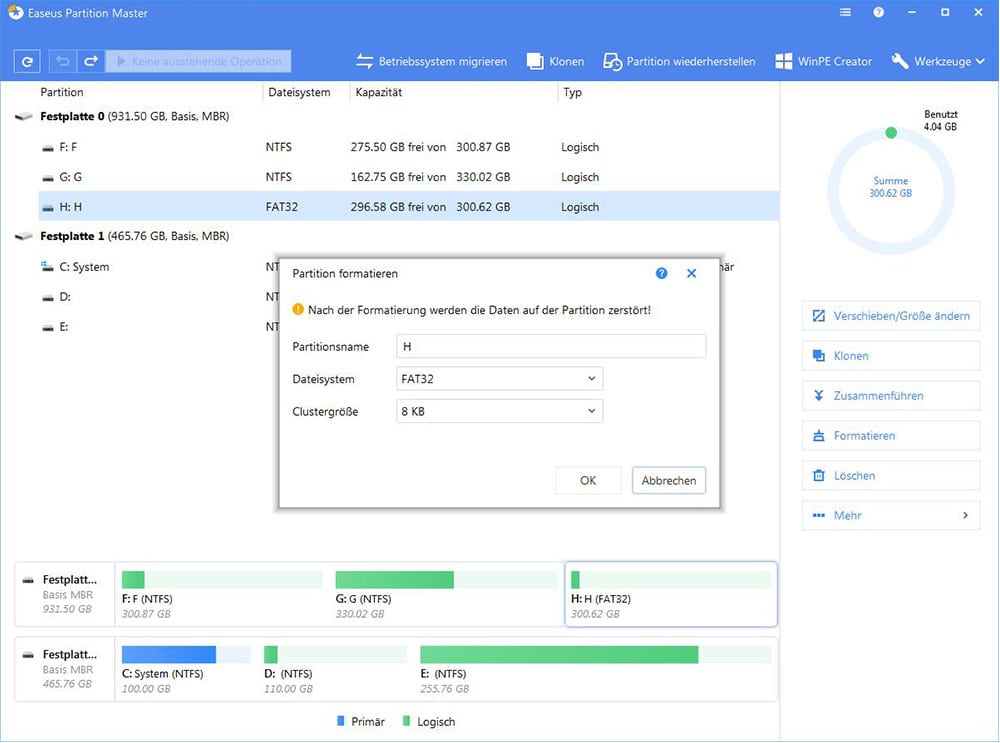Open Partition wiederherstellen

click(x=679, y=61)
